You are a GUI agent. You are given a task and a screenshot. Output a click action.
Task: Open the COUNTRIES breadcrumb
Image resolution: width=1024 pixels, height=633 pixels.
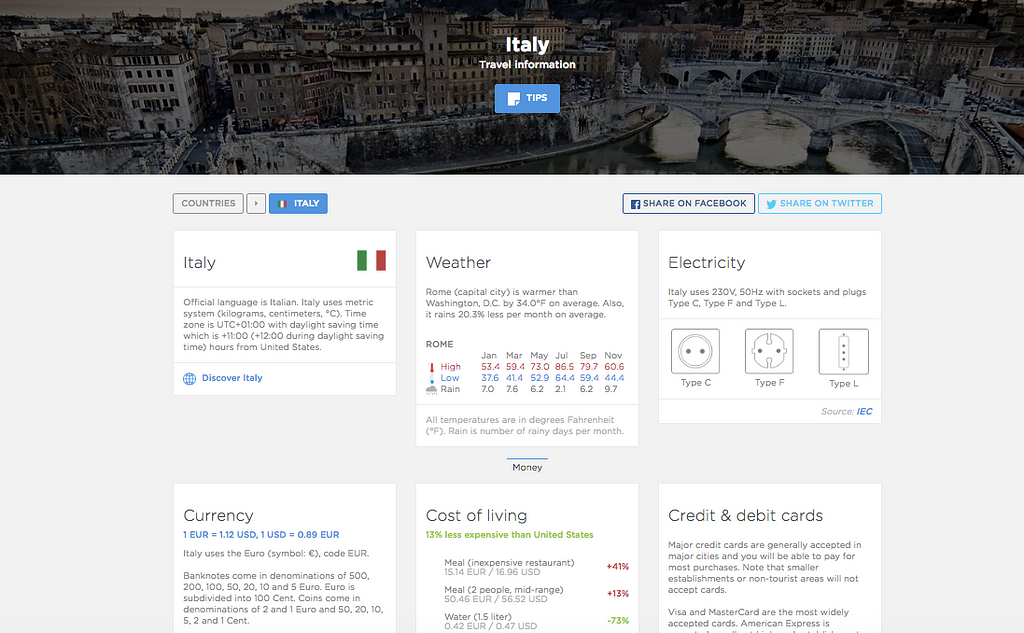(208, 203)
